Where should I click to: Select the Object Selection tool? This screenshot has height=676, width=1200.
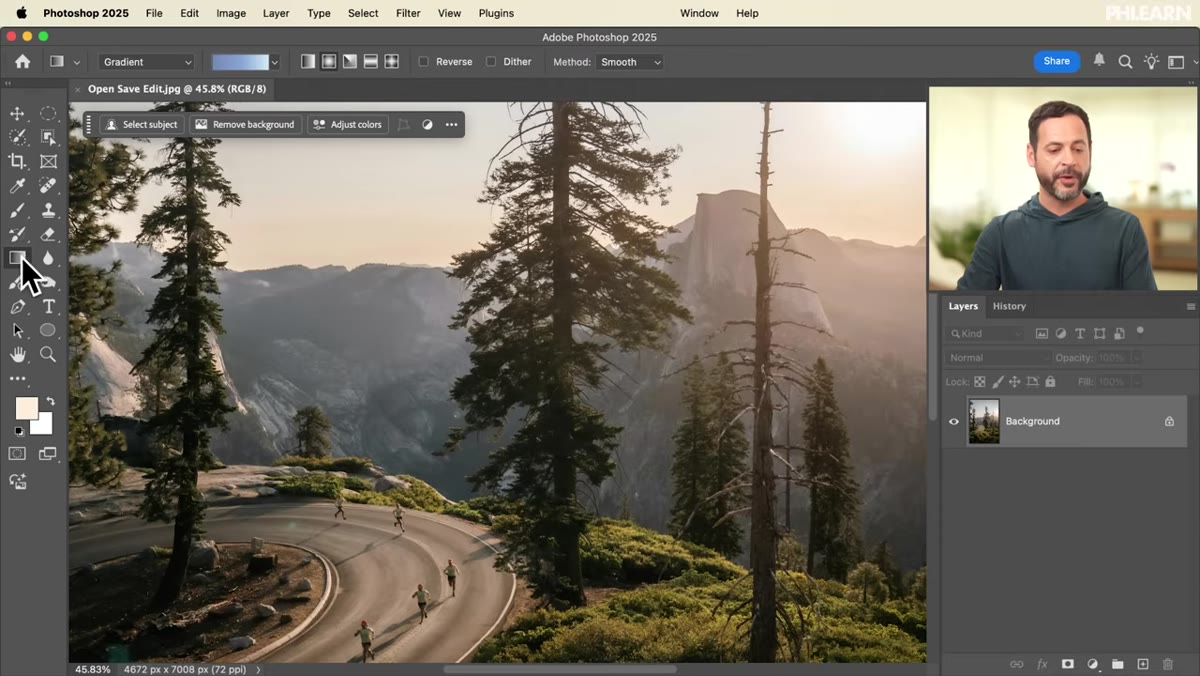(x=48, y=137)
